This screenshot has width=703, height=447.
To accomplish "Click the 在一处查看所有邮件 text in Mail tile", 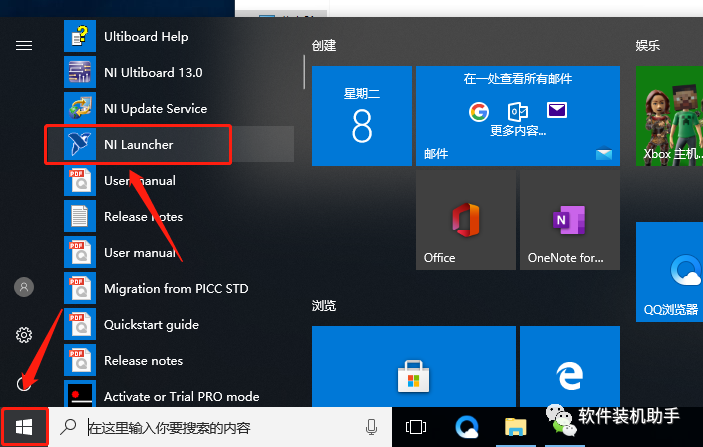I will click(x=518, y=79).
